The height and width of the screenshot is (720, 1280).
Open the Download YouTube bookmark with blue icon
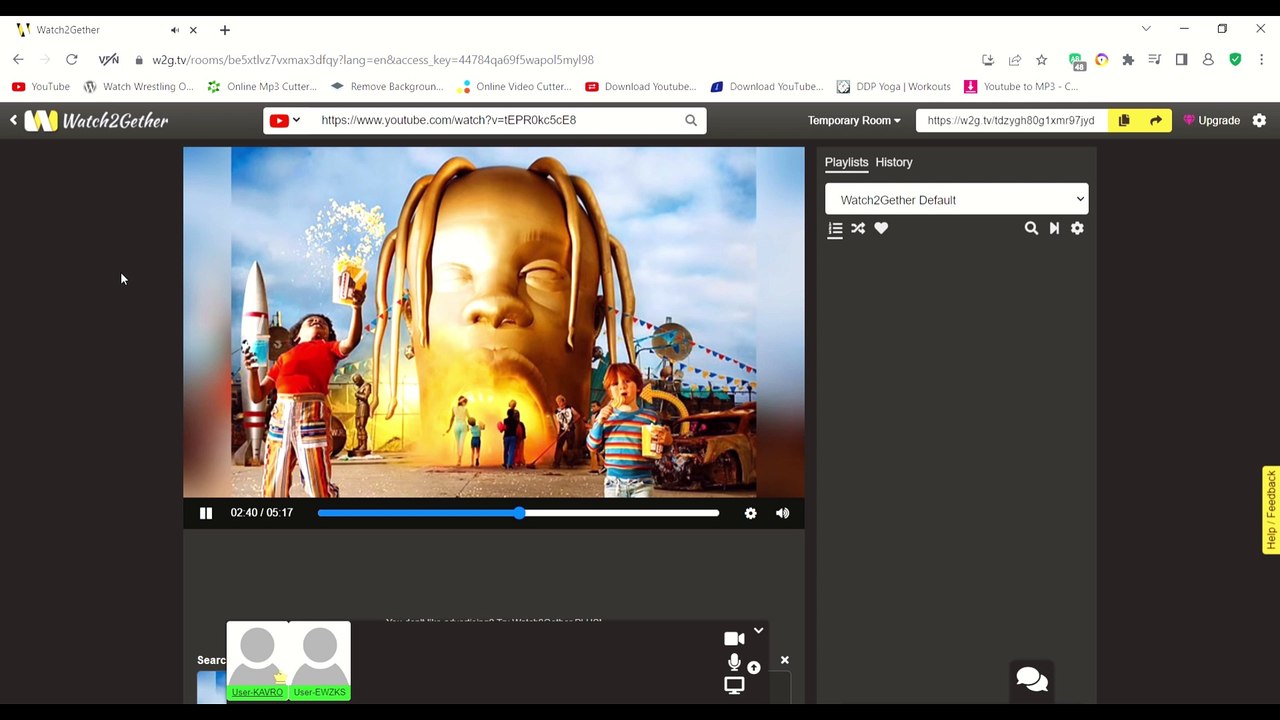(767, 87)
